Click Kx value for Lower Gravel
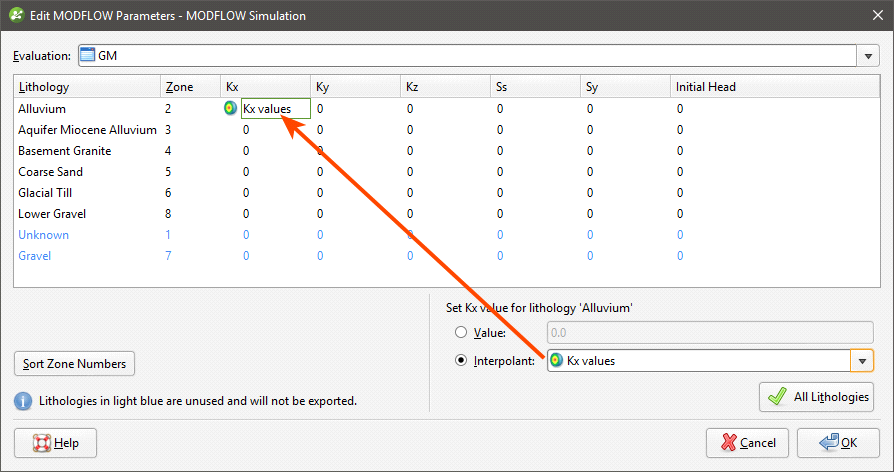894x472 pixels. coord(246,214)
